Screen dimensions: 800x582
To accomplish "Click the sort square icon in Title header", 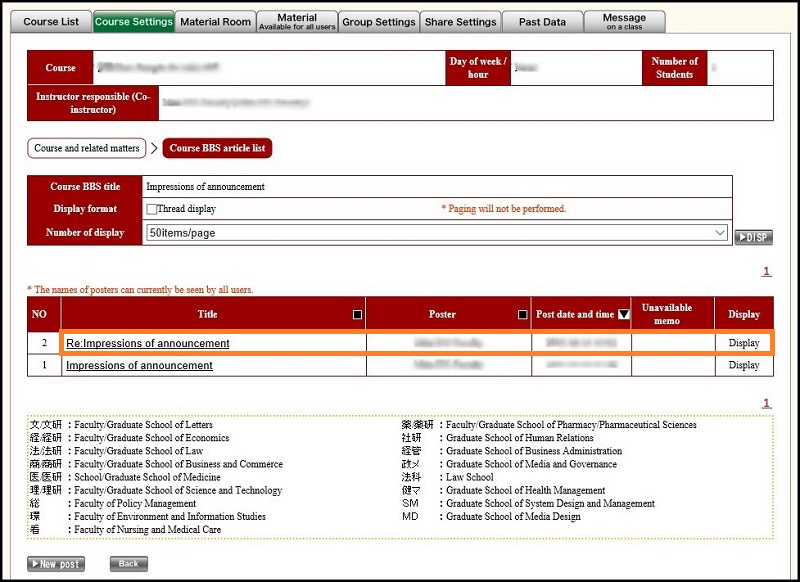I will [x=358, y=315].
